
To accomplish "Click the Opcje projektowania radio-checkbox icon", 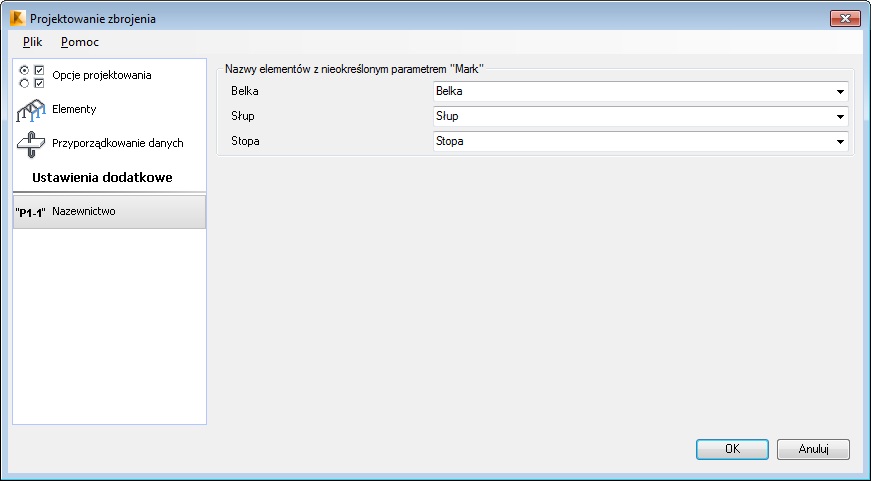I will click(32, 77).
